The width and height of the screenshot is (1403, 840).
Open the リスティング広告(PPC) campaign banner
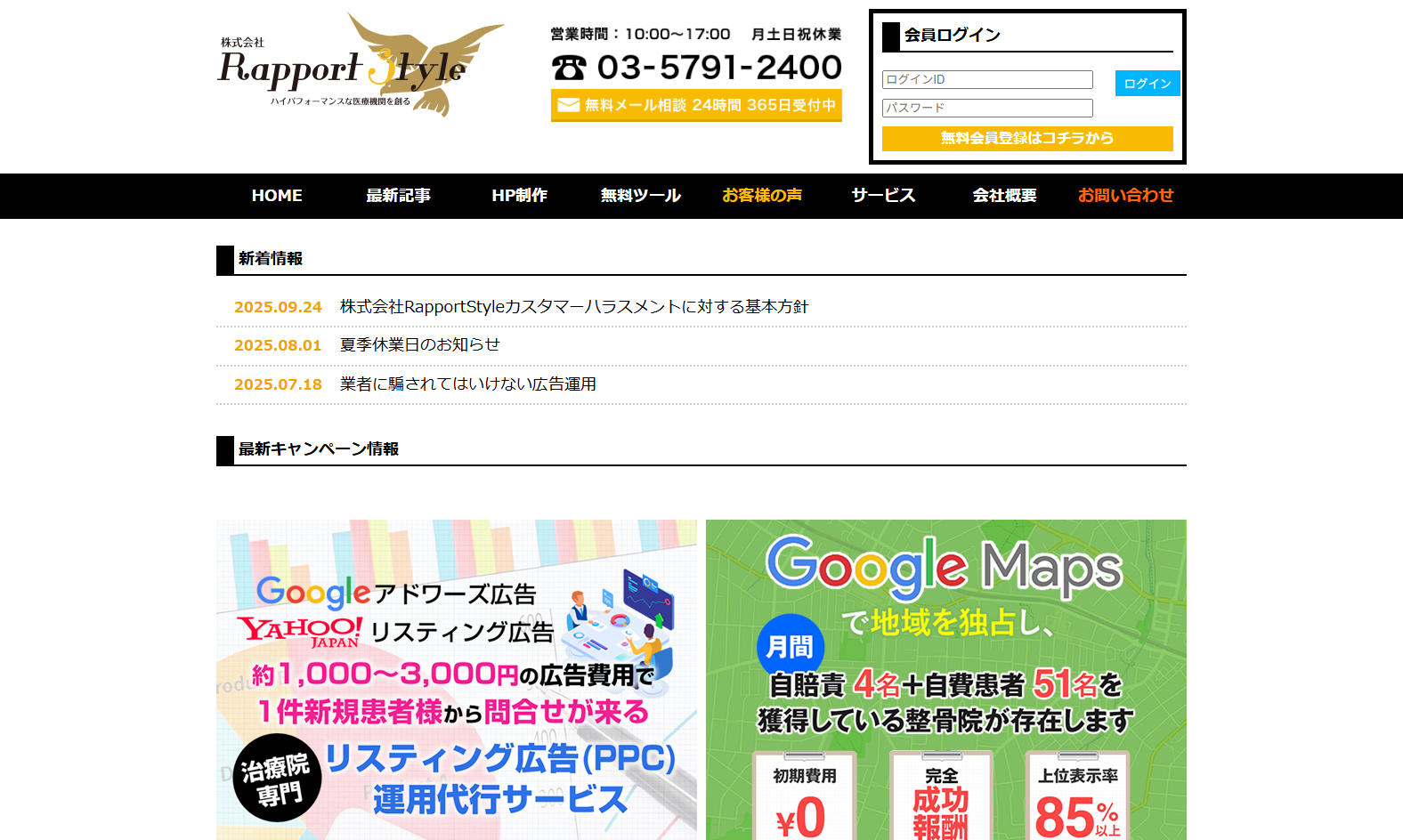pyautogui.click(x=457, y=680)
